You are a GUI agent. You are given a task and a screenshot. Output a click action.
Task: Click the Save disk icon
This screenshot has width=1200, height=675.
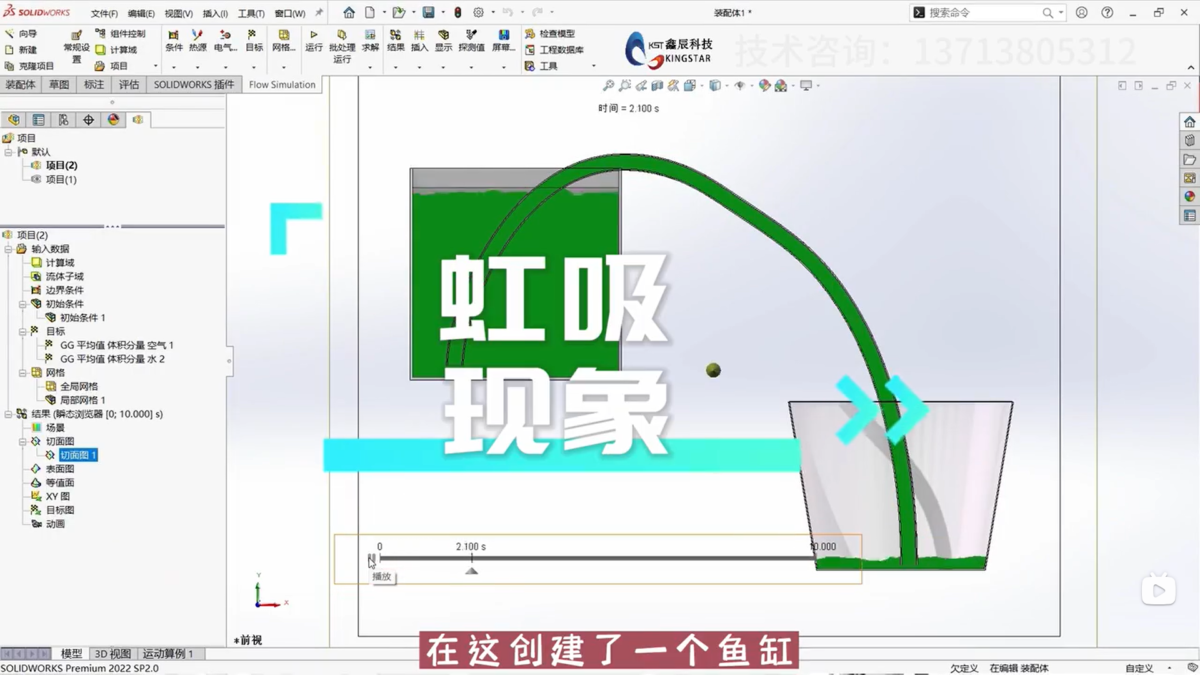(428, 13)
